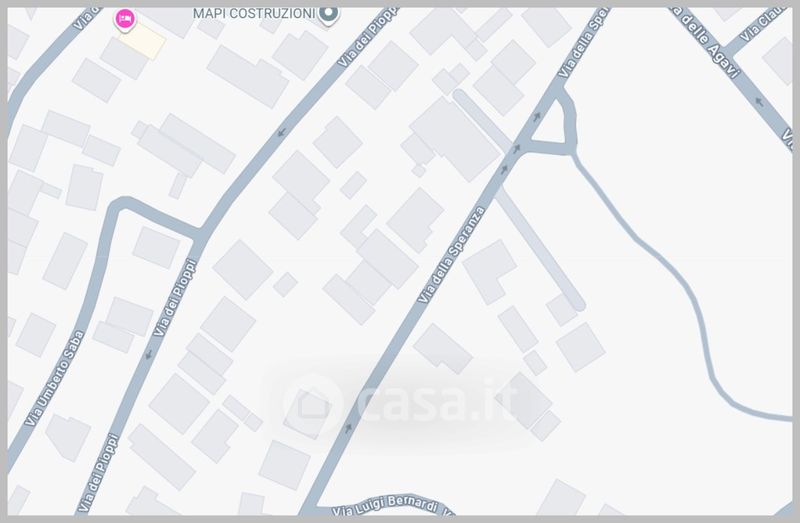Click the partial Via Clau street label
Viewport: 800px width, 523px height.
pyautogui.click(x=764, y=24)
